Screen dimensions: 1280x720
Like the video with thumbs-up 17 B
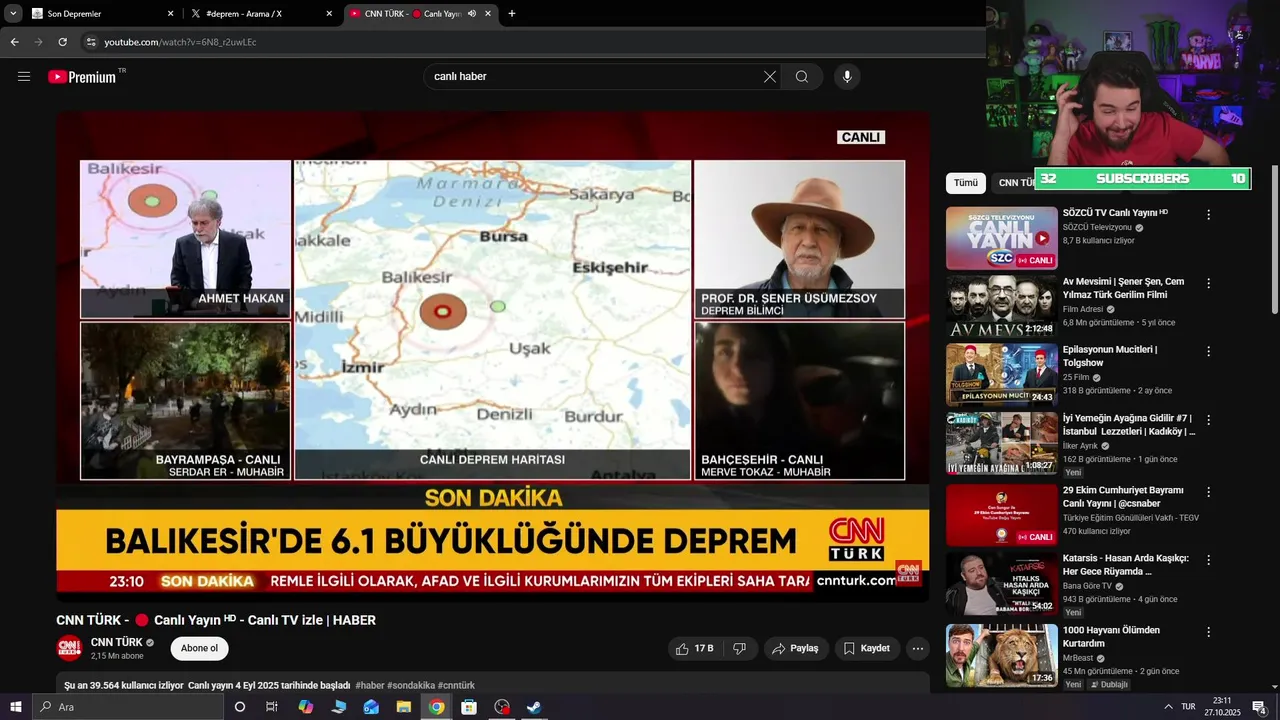click(694, 649)
